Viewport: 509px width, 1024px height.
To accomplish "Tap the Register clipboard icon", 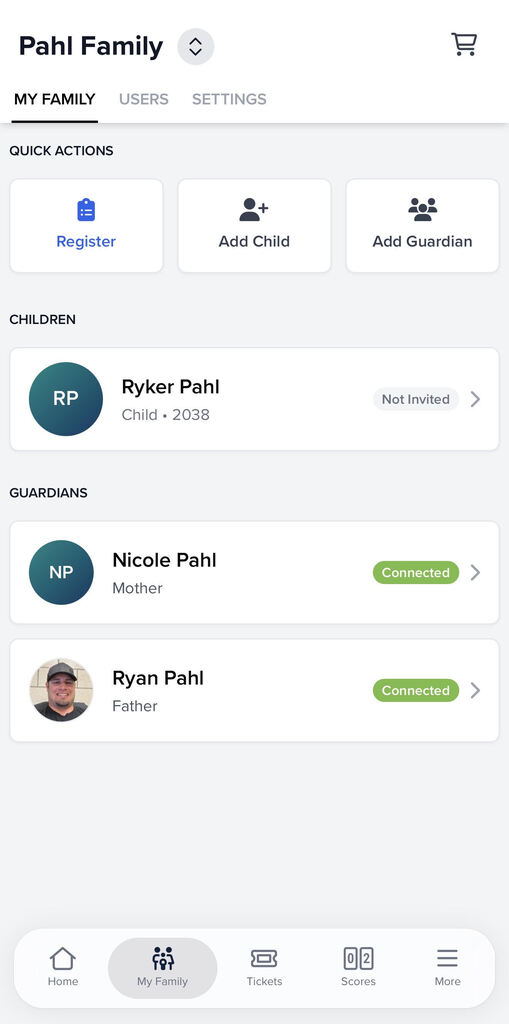I will click(86, 210).
